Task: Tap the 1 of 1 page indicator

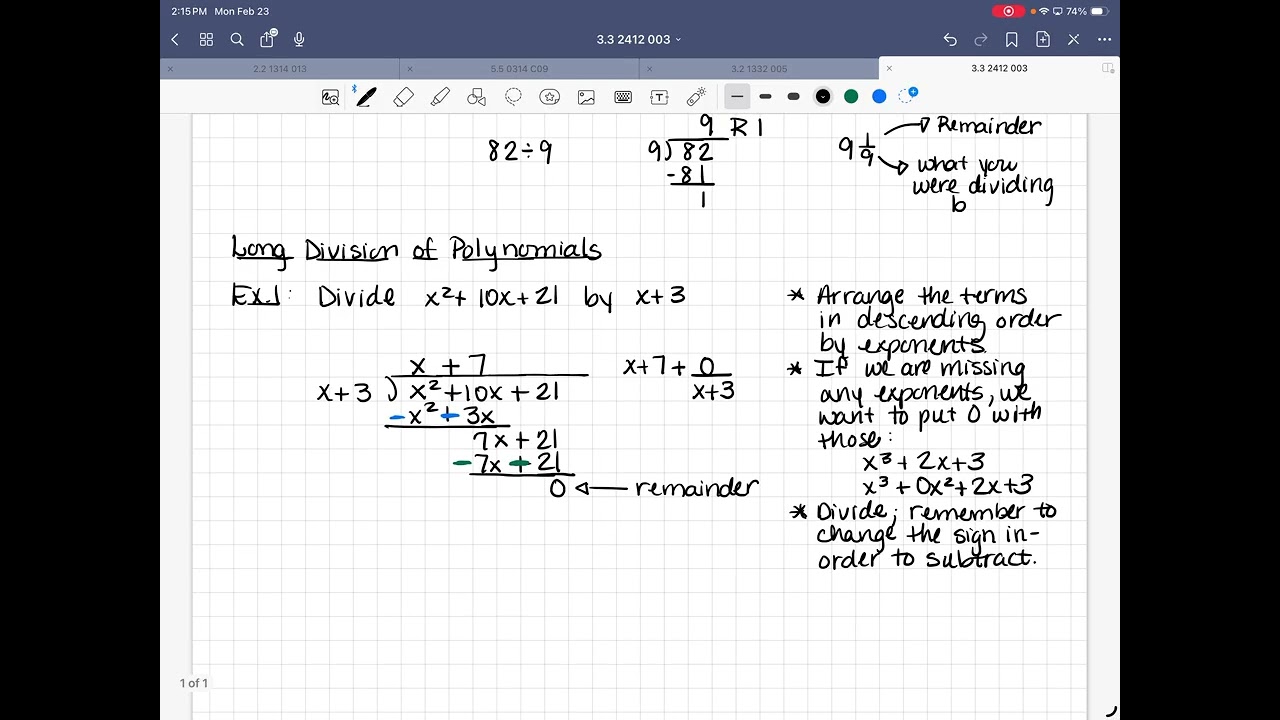Action: tap(194, 683)
